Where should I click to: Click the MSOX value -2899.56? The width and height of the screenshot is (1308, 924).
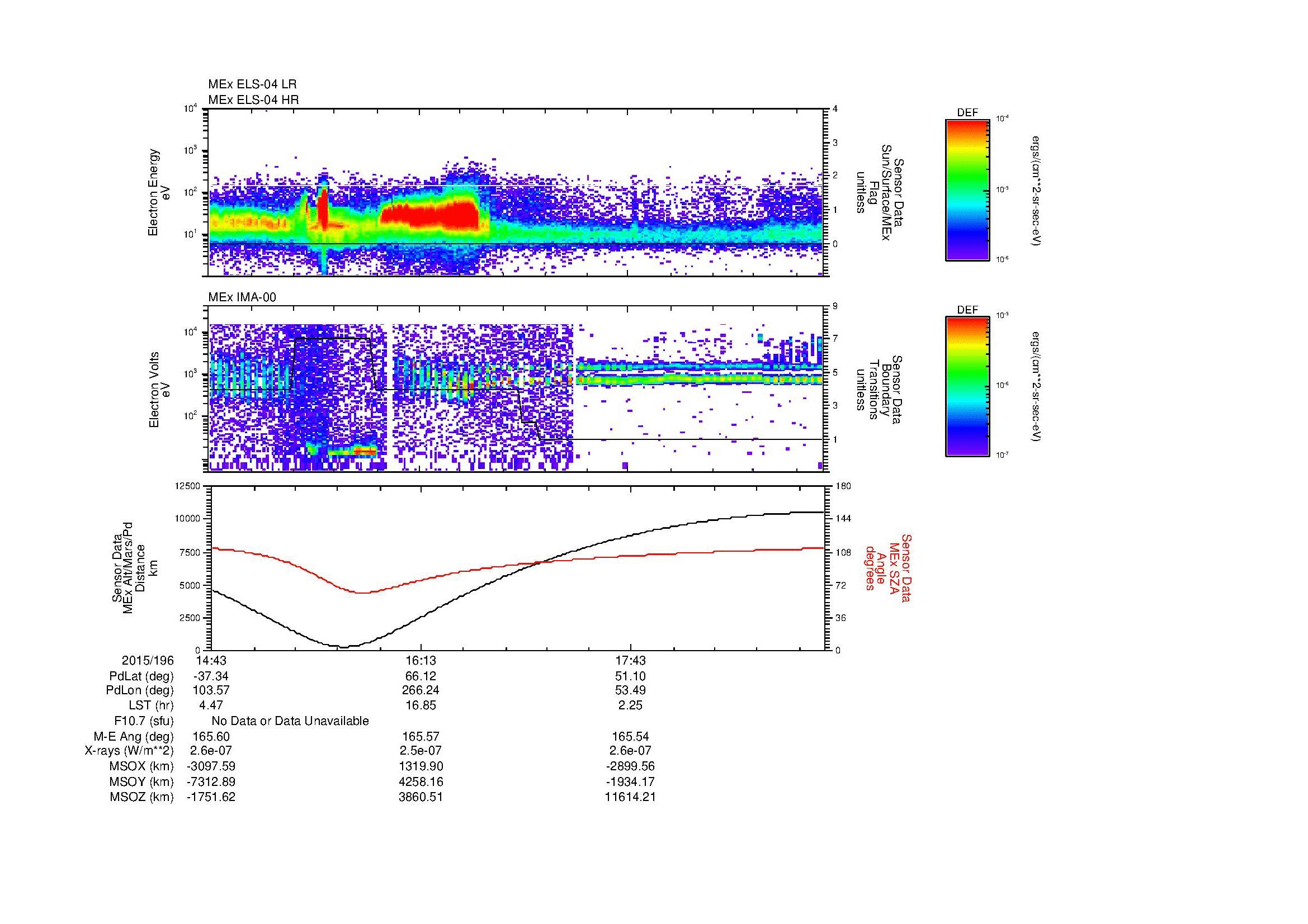tap(631, 766)
